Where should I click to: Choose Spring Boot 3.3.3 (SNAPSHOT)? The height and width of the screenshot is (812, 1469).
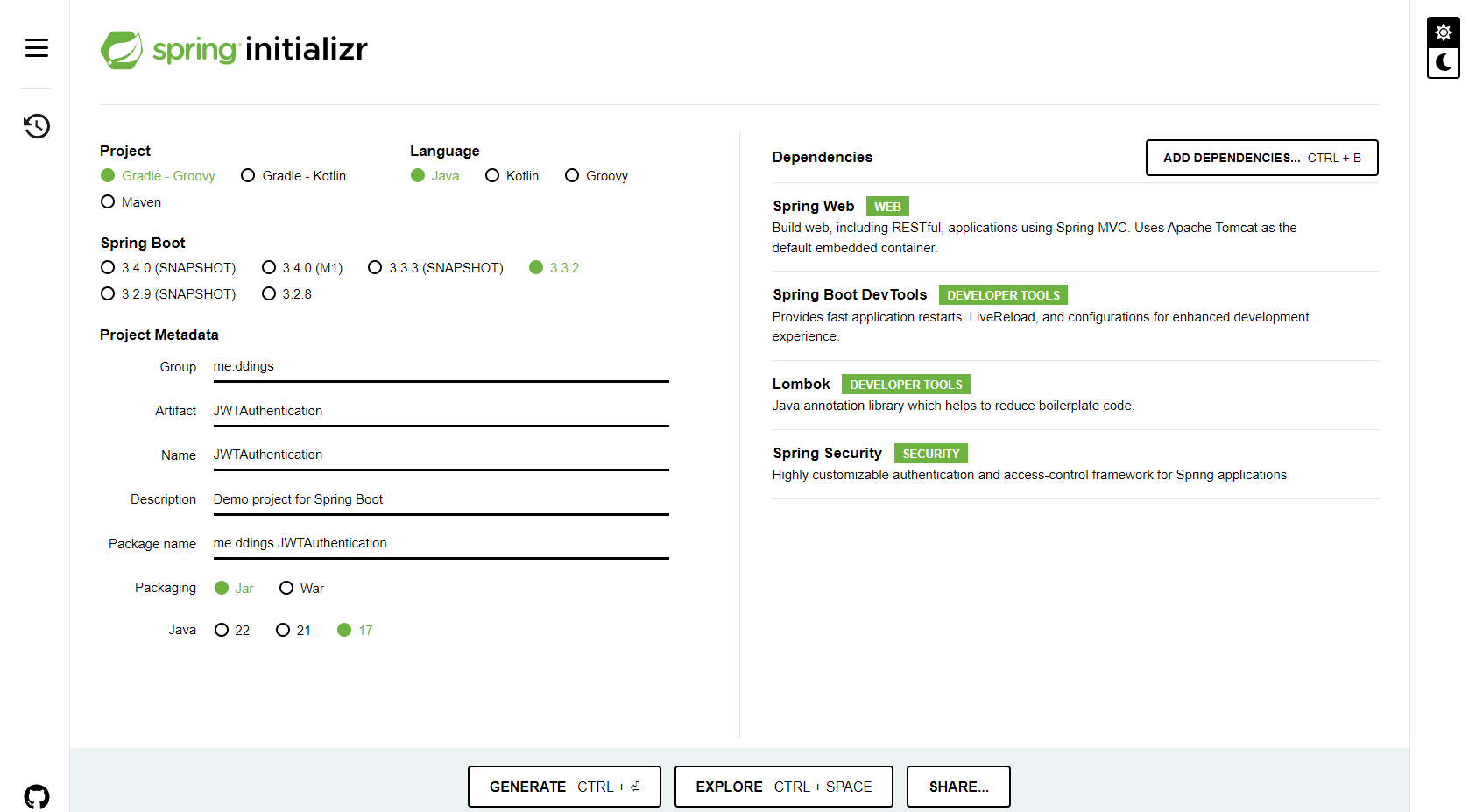[435, 268]
